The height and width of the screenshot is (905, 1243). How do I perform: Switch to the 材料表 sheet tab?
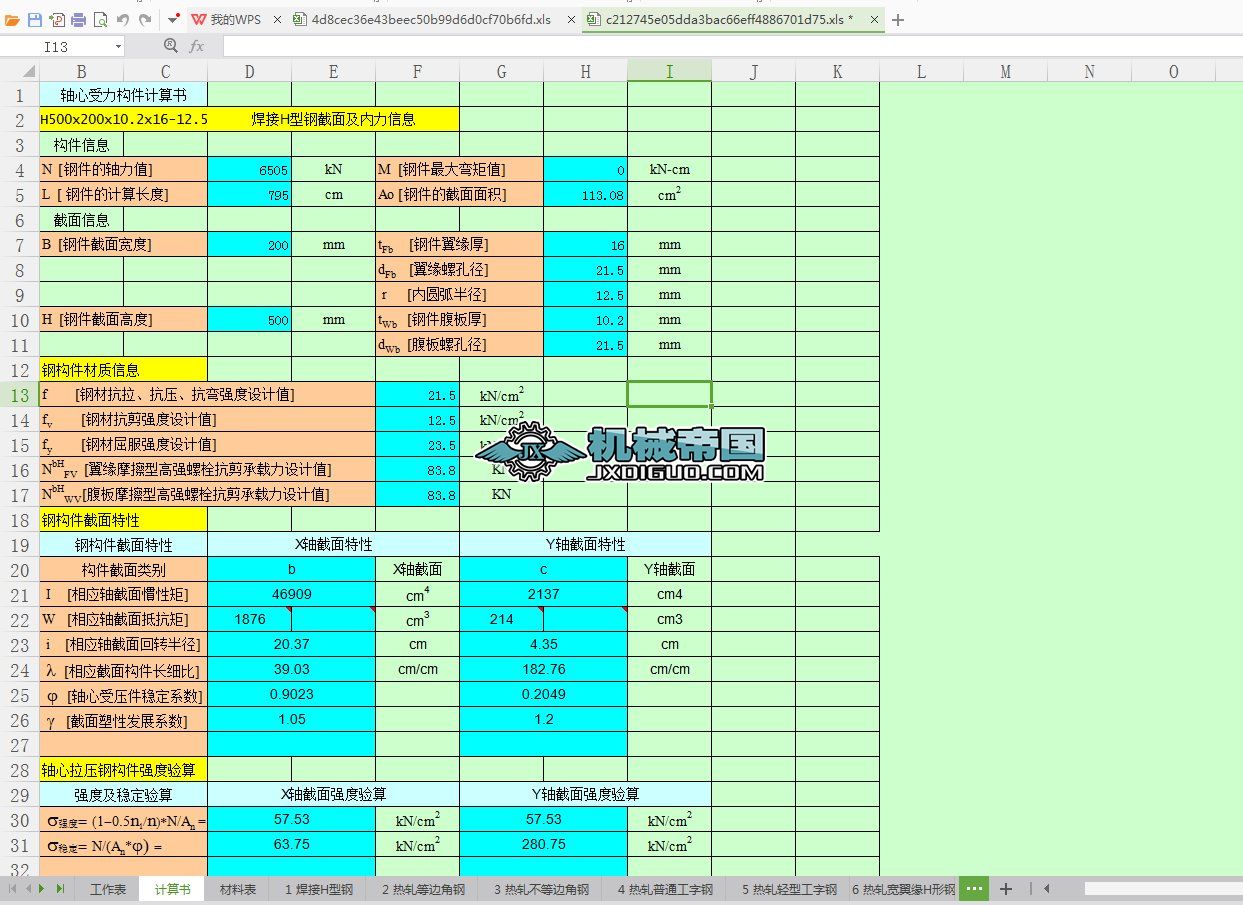[x=237, y=889]
